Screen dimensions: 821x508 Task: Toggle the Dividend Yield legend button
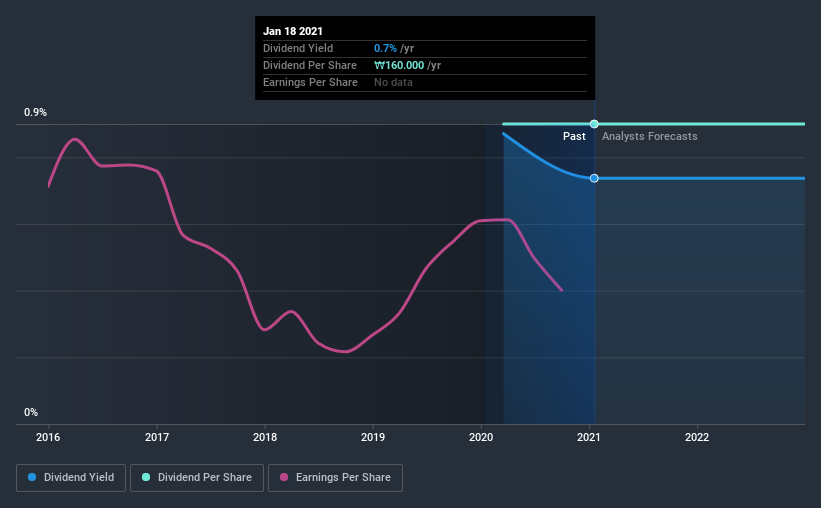click(x=71, y=478)
